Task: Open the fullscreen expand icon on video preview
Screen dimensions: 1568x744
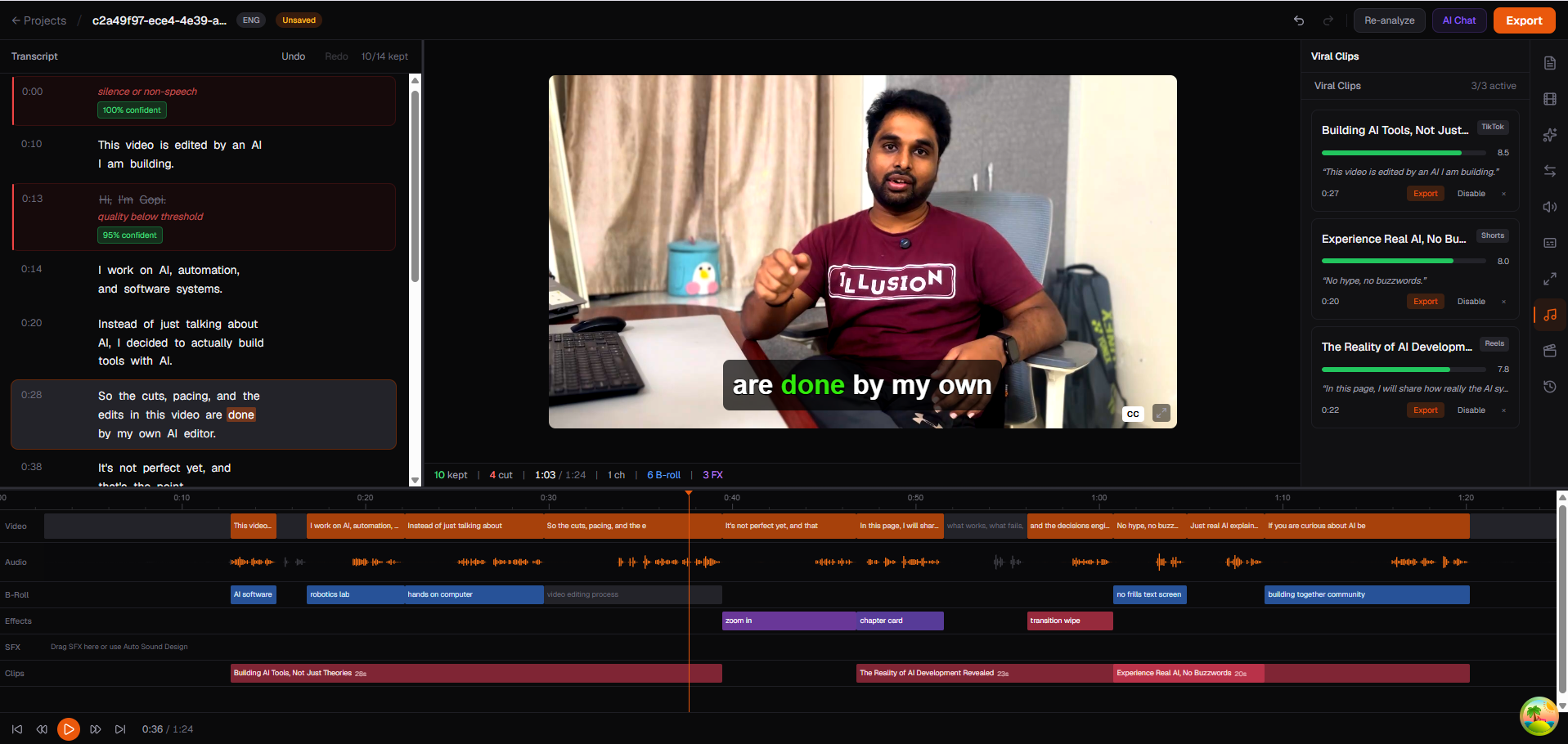Action: 1161,413
